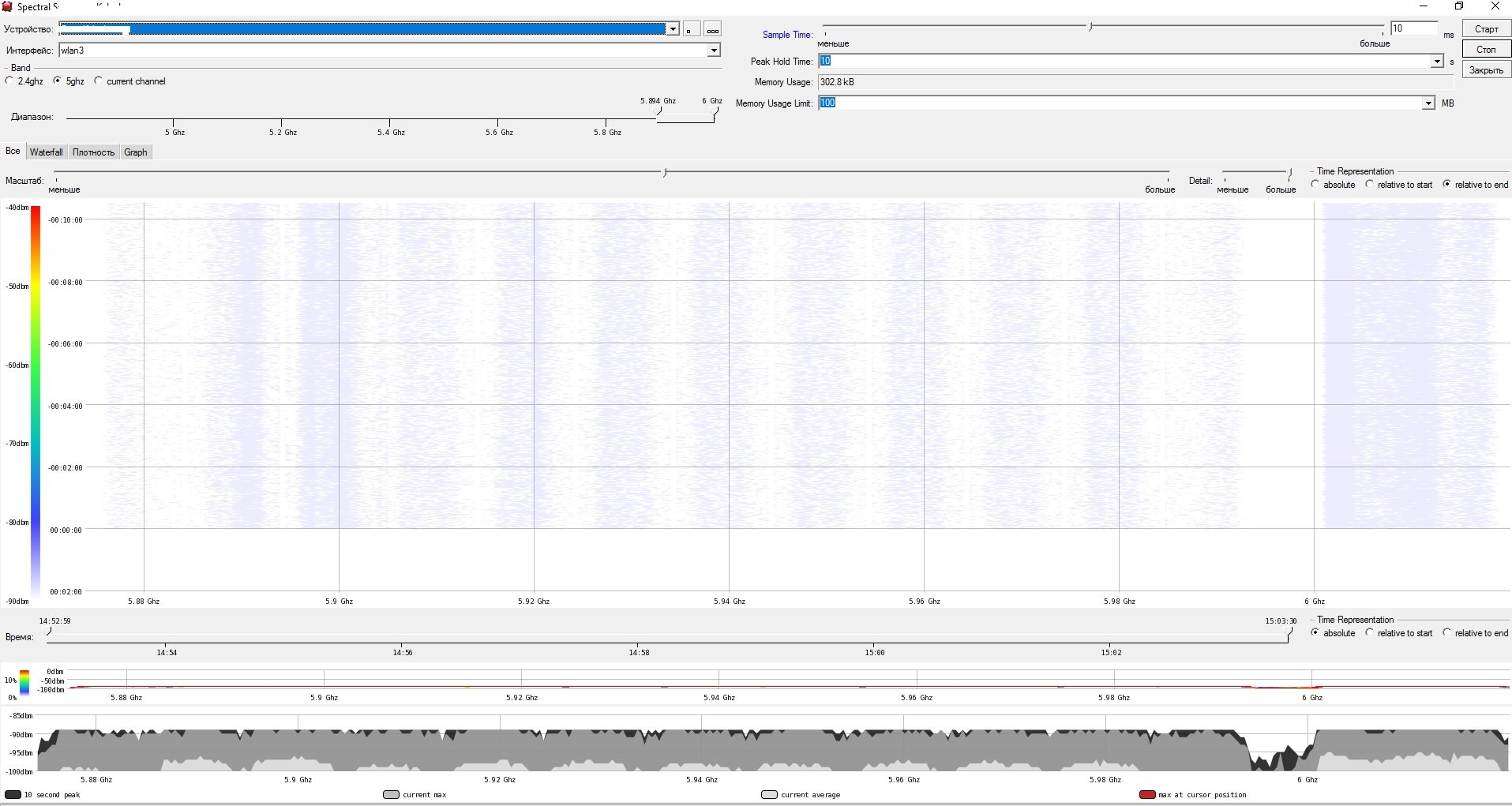Click the Spectral app icon in the title bar

(x=7, y=7)
